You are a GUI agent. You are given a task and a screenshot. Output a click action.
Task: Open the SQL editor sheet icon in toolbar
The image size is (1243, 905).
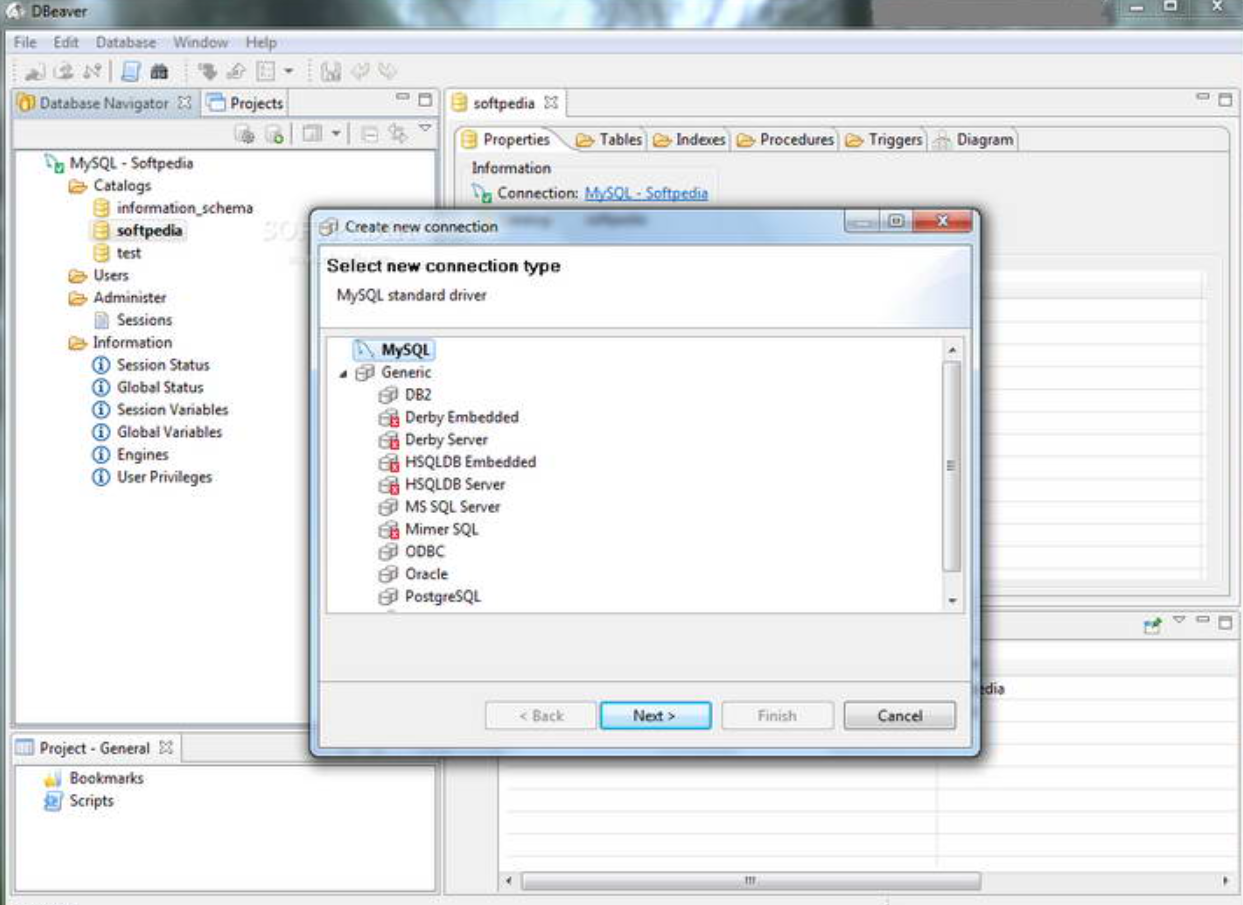[x=131, y=72]
